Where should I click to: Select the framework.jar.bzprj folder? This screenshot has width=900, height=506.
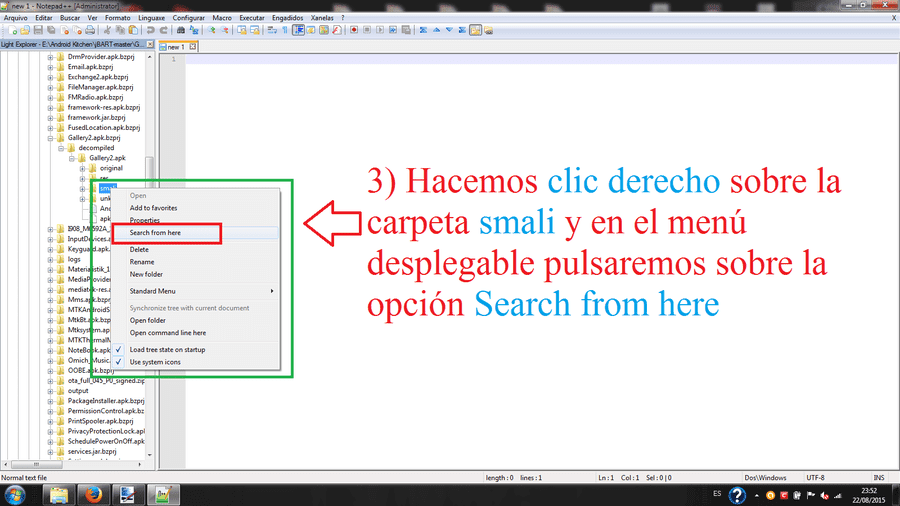96,118
